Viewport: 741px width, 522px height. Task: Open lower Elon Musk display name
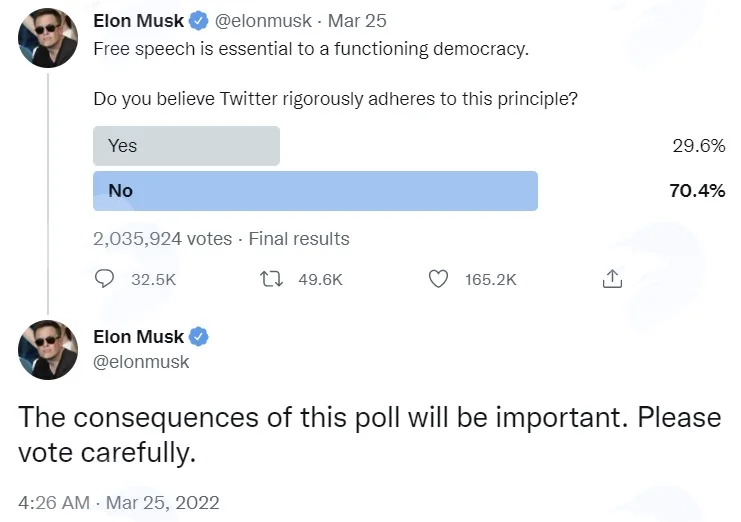pos(138,337)
